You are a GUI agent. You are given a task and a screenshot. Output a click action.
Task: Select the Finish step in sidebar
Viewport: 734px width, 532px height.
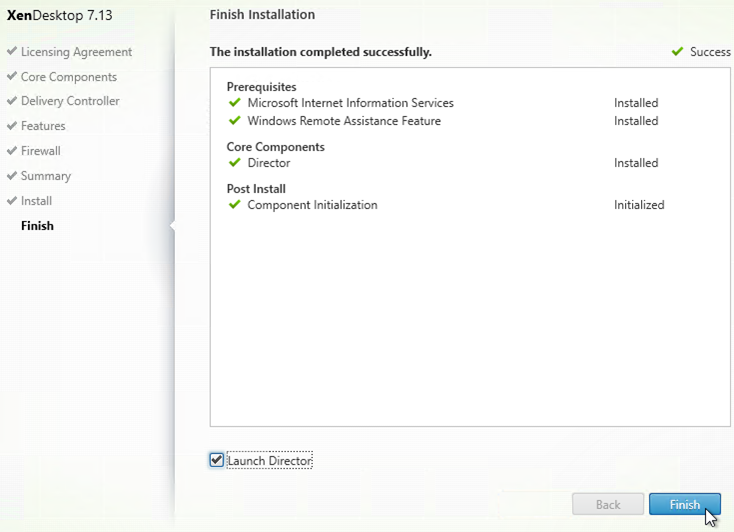37,226
